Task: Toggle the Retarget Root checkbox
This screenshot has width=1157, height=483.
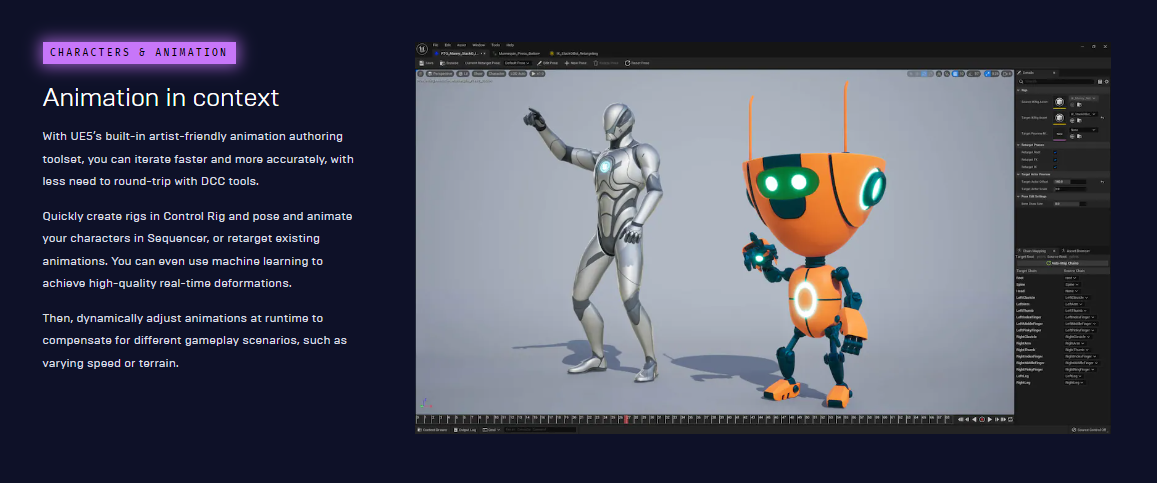Action: pos(1054,151)
